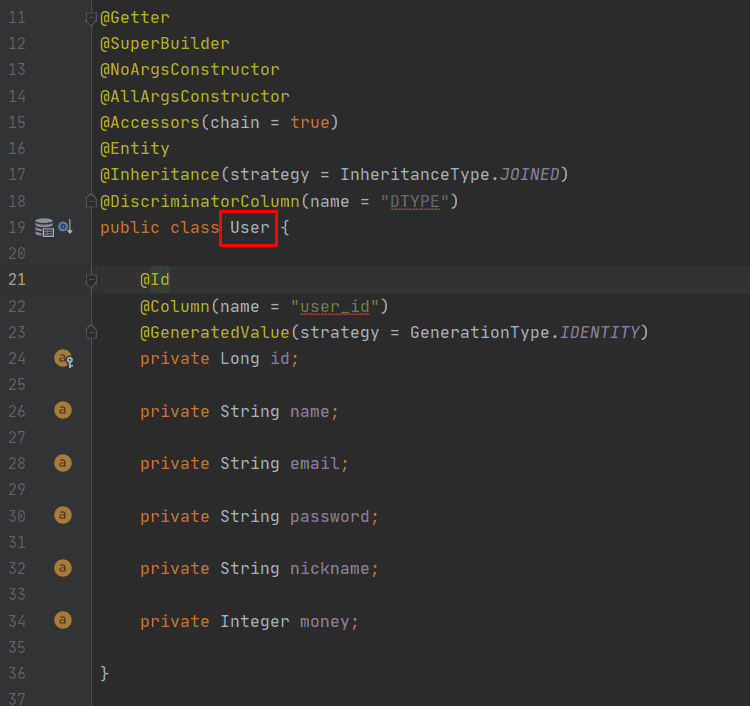Click the @Inheritance annotation
Image resolution: width=750 pixels, height=706 pixels.
[160, 175]
